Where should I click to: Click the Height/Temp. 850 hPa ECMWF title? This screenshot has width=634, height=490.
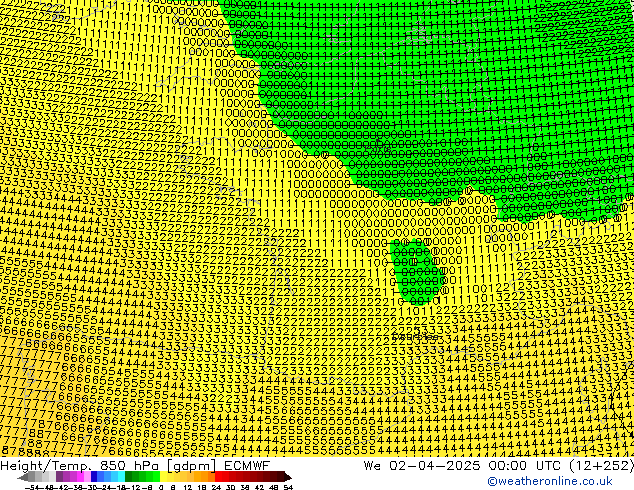point(135,465)
